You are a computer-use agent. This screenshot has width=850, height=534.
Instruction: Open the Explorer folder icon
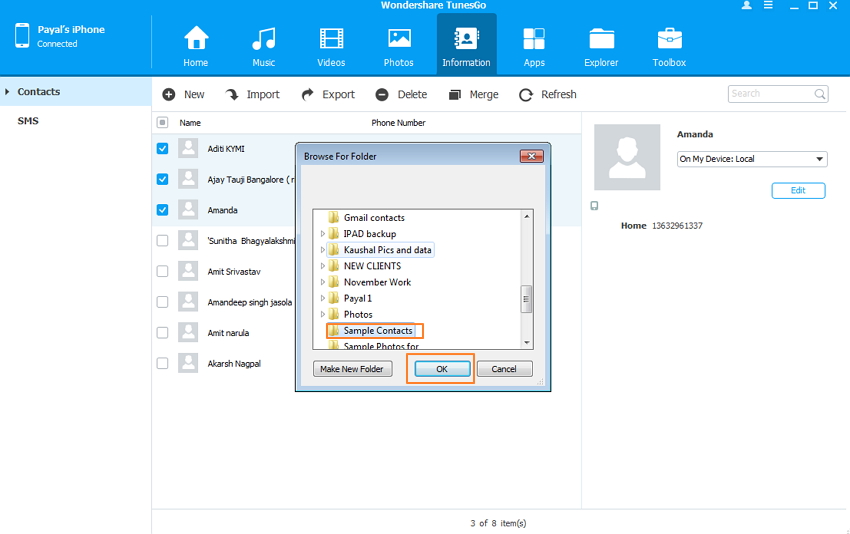(x=602, y=40)
